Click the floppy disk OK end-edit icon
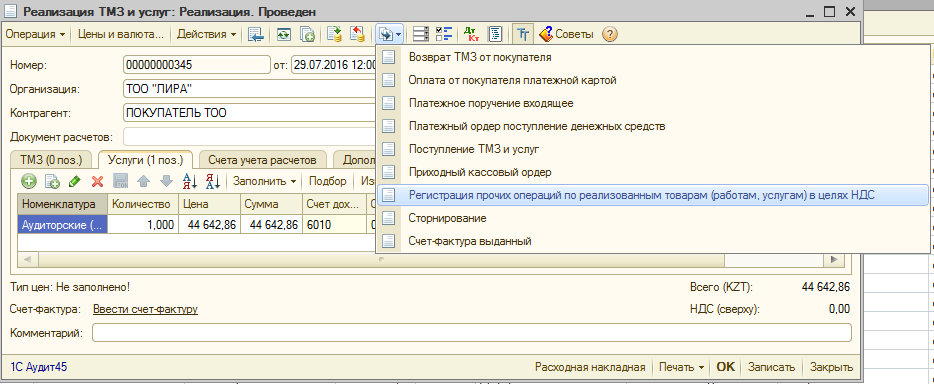The width and height of the screenshot is (934, 384). click(121, 180)
